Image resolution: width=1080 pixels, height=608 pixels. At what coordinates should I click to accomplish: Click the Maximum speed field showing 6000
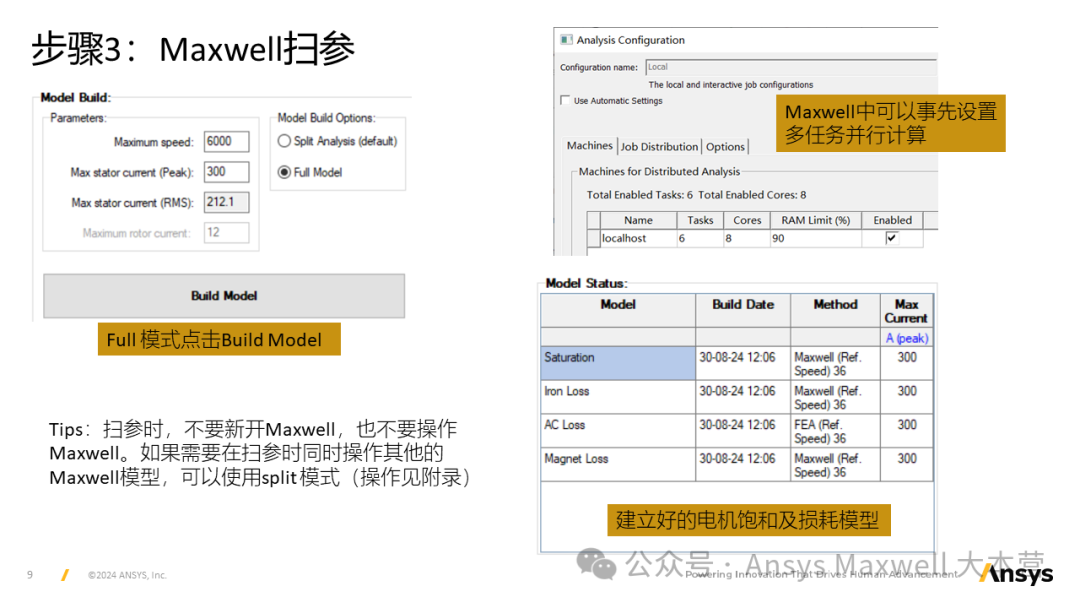[x=226, y=142]
